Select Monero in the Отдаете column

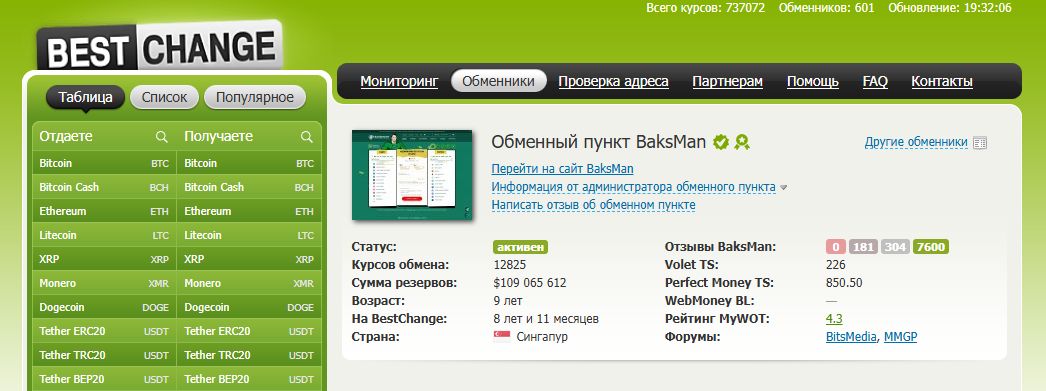(x=104, y=284)
